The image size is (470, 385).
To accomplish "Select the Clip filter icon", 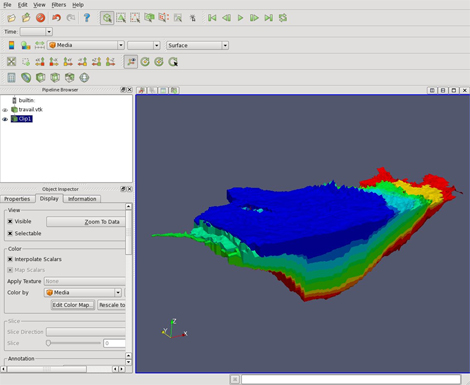I will coord(40,78).
